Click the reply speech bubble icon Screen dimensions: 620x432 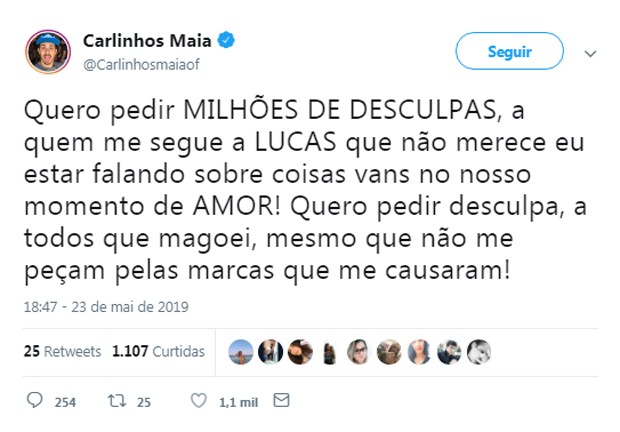tap(35, 402)
